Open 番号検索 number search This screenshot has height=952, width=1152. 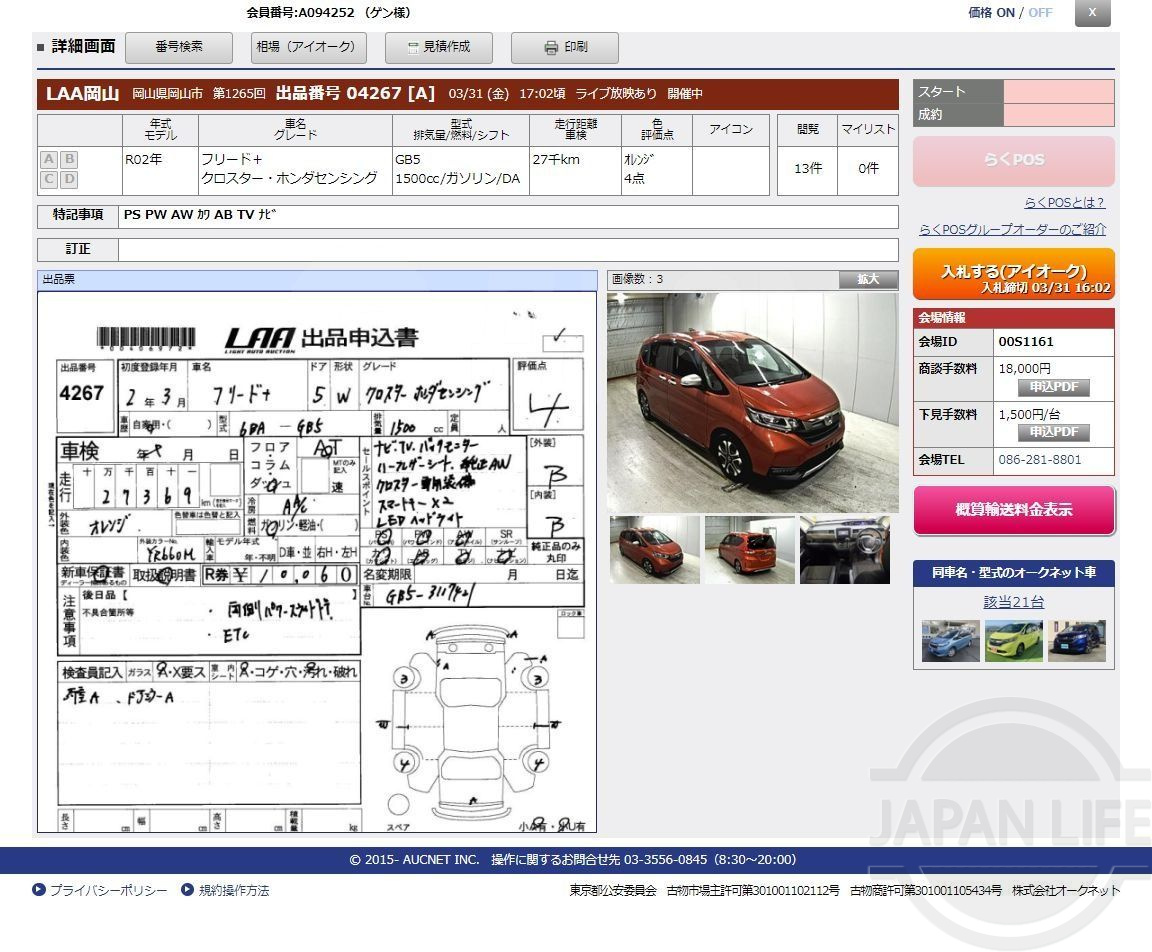pos(179,47)
